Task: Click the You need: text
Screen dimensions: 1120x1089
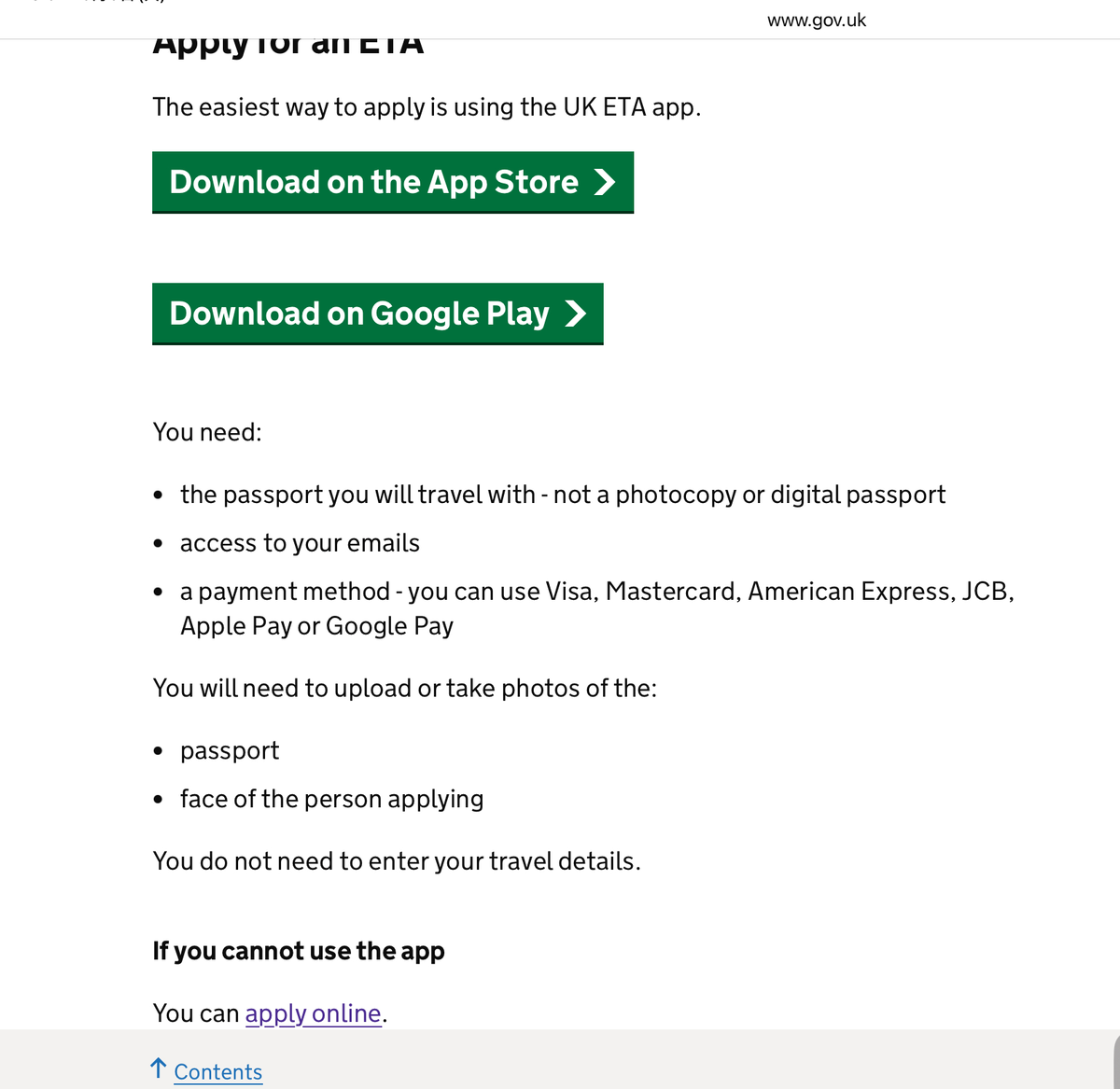Action: tap(207, 432)
